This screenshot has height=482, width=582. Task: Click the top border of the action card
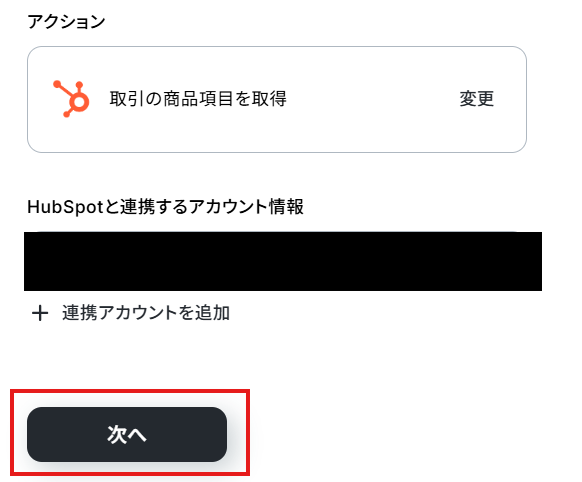point(277,47)
